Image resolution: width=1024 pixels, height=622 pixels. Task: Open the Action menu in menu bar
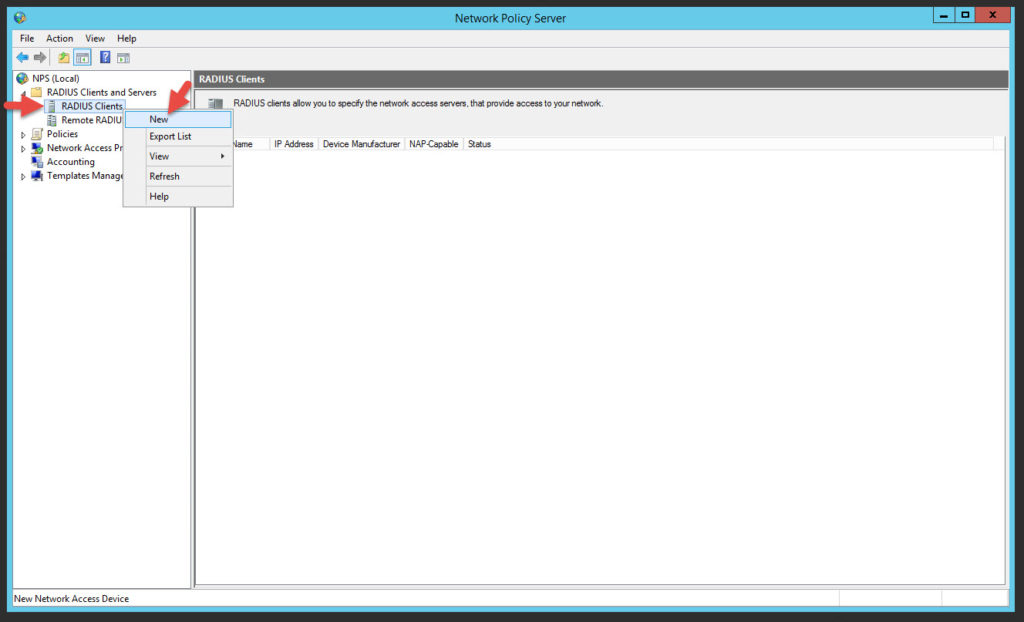click(59, 38)
